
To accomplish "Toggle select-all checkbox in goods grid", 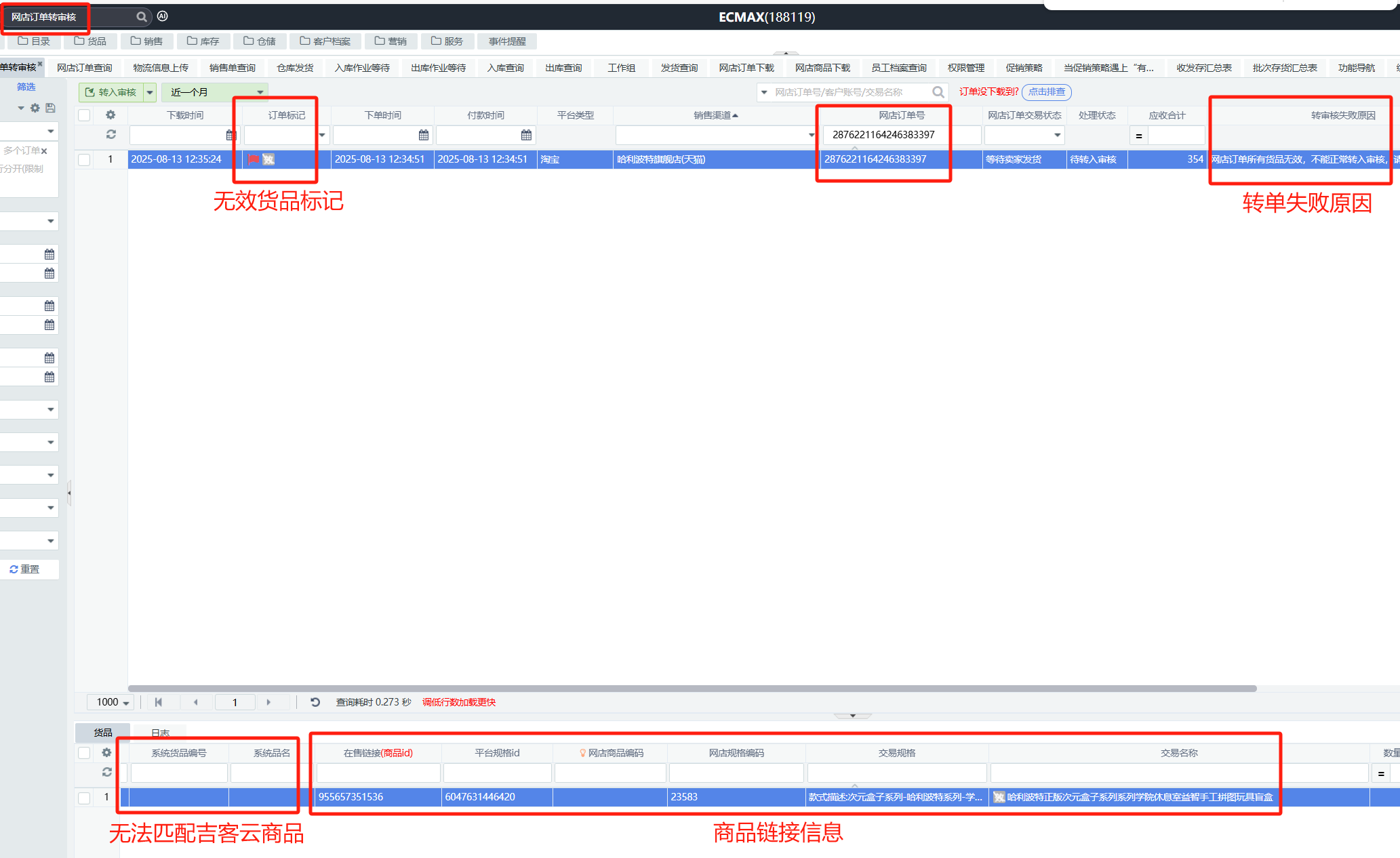I will tap(84, 753).
